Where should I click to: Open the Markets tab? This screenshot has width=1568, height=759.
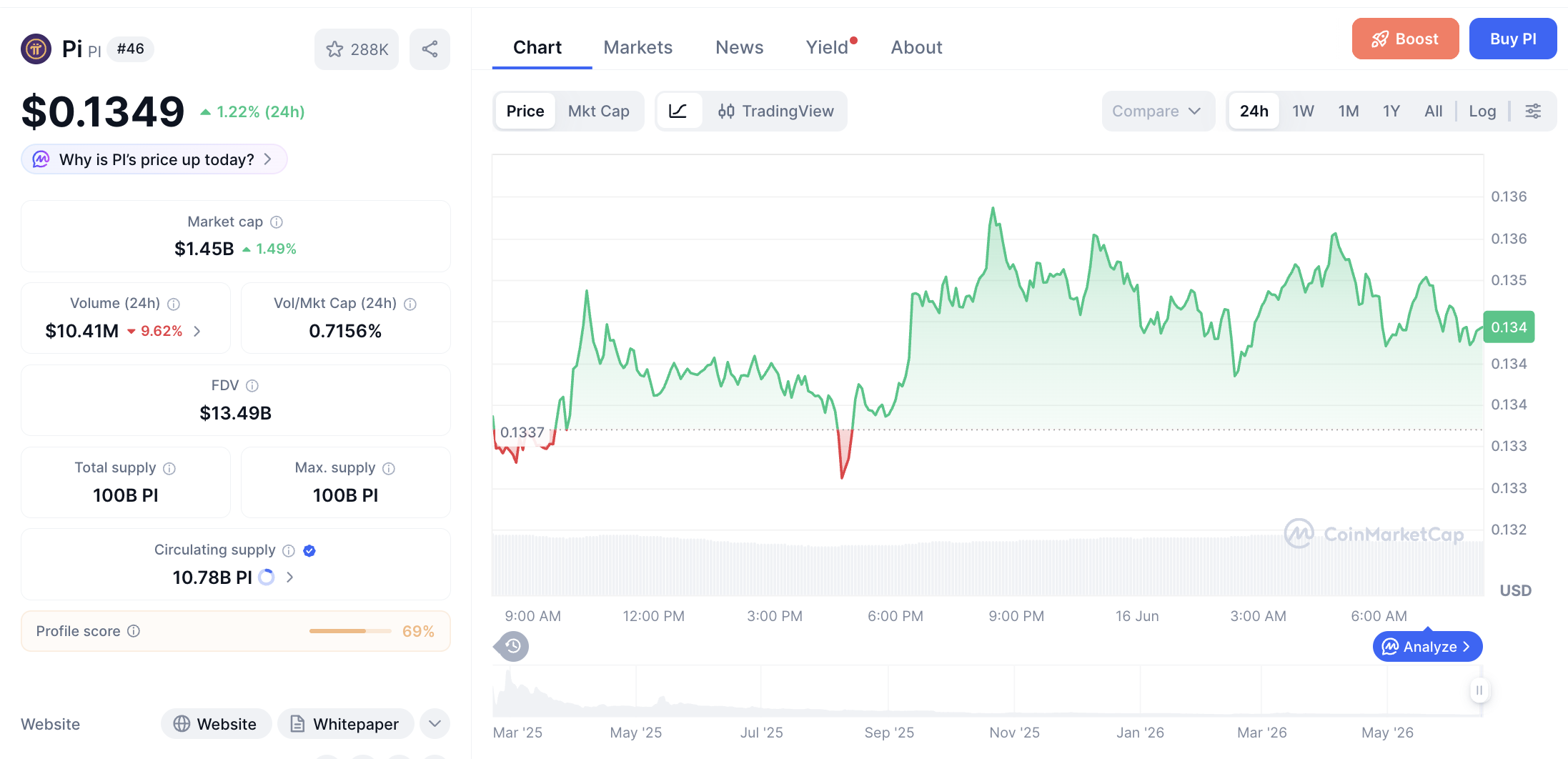click(638, 47)
